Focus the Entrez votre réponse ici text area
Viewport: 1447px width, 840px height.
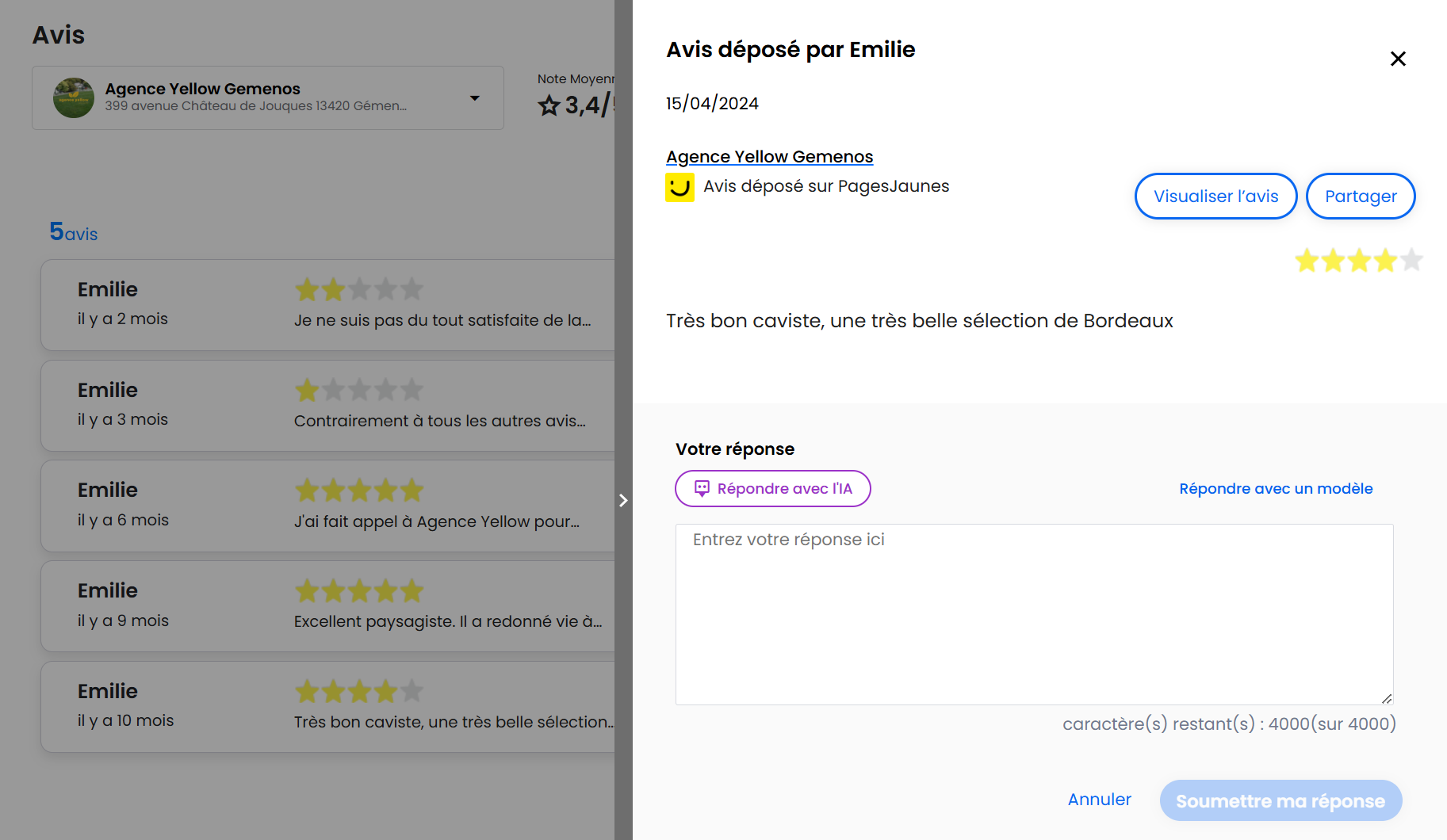(1034, 614)
